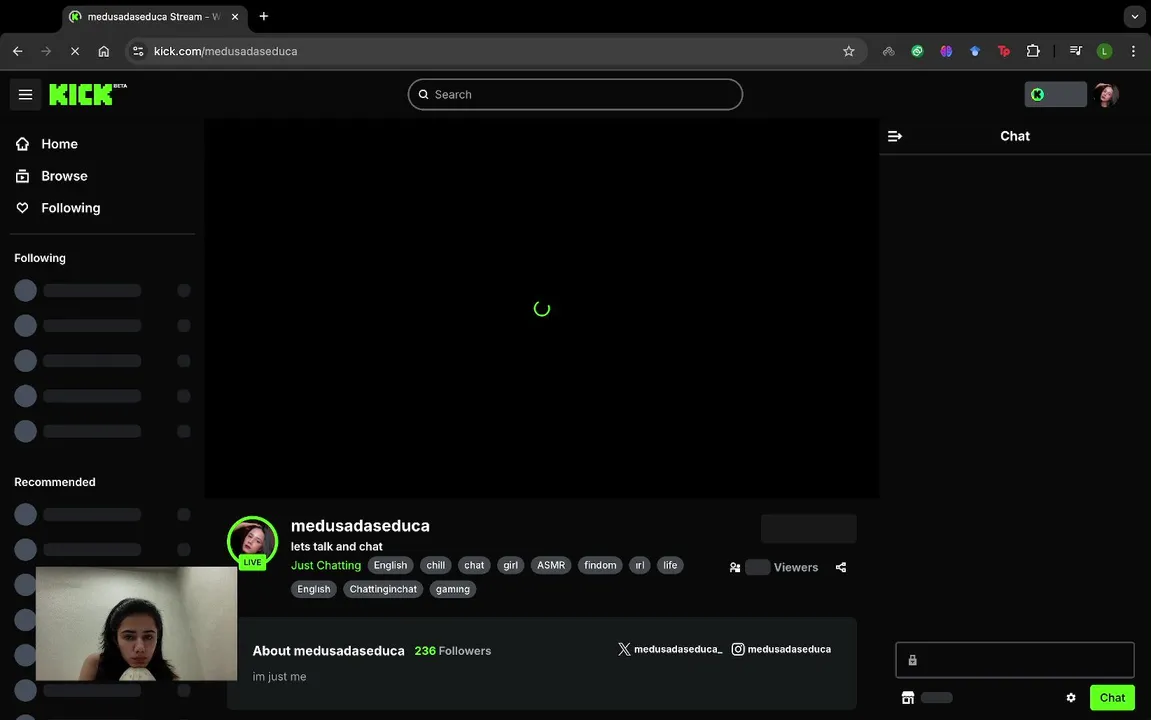Open Following in the sidebar

pos(70,208)
